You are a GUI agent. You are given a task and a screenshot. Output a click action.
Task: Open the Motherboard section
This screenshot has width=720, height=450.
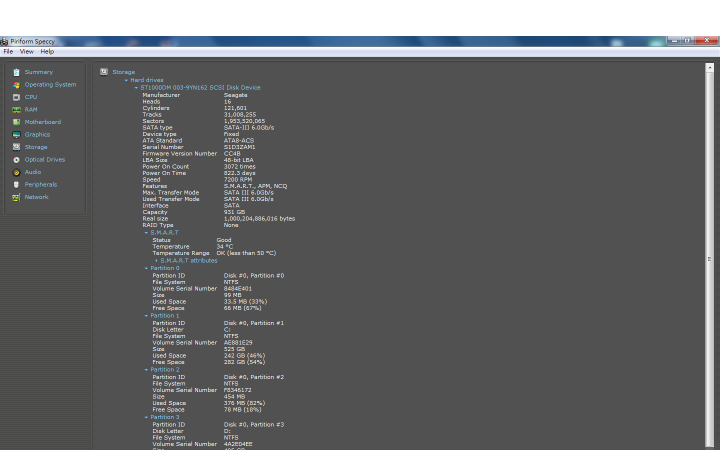[x=43, y=122]
